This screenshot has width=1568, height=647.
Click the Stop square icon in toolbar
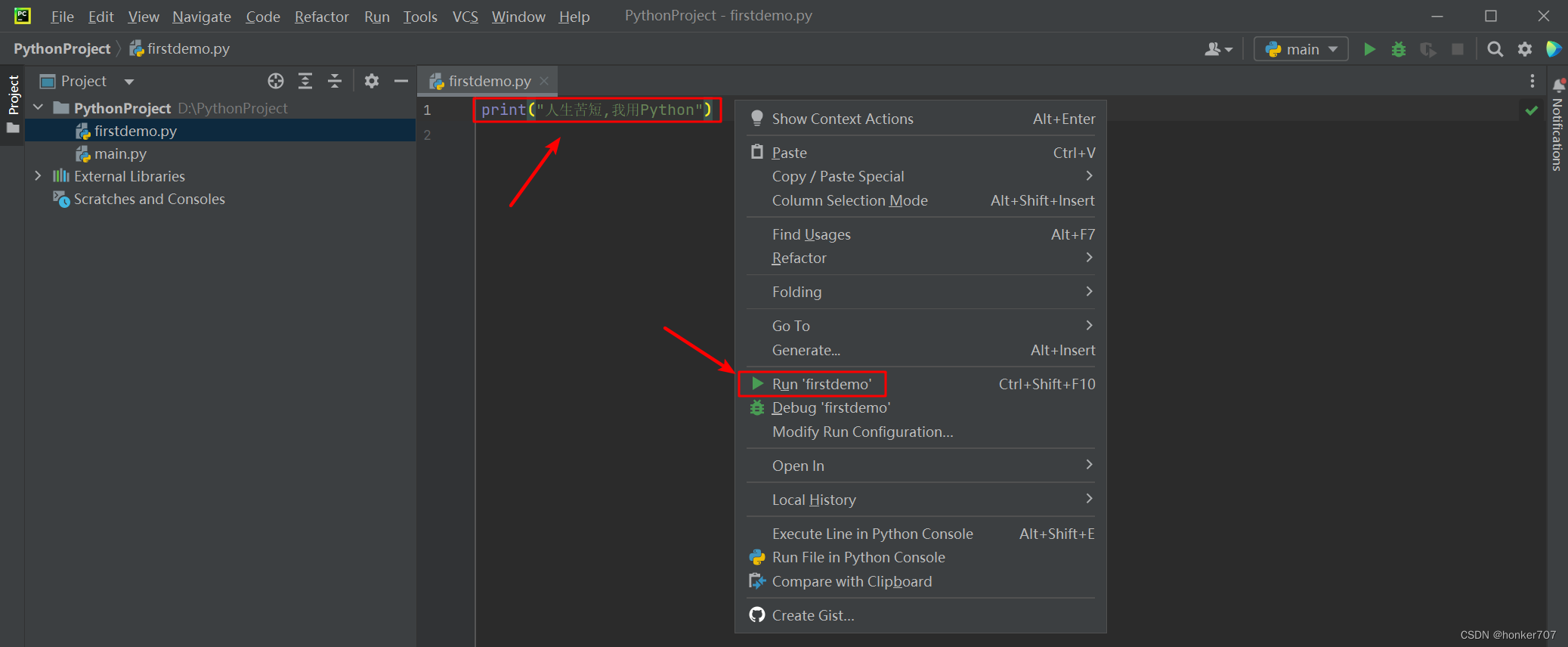point(1458,49)
